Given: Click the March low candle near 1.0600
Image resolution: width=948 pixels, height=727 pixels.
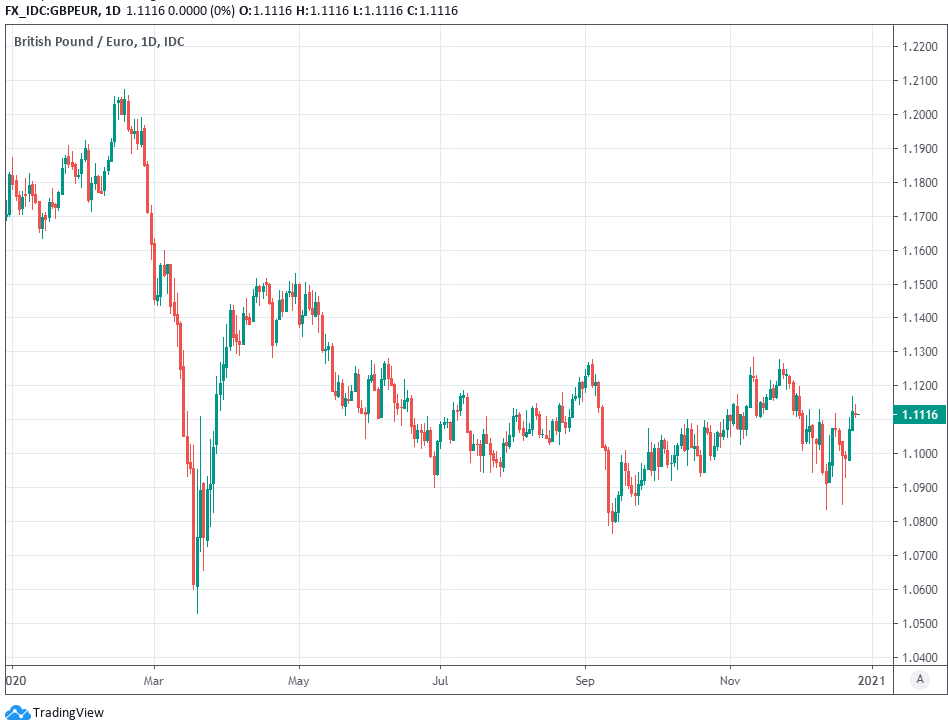Looking at the screenshot, I should [196, 578].
